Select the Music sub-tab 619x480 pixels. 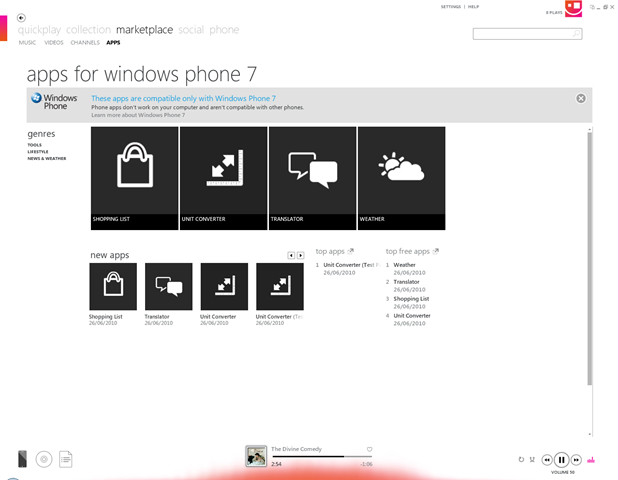click(x=27, y=43)
